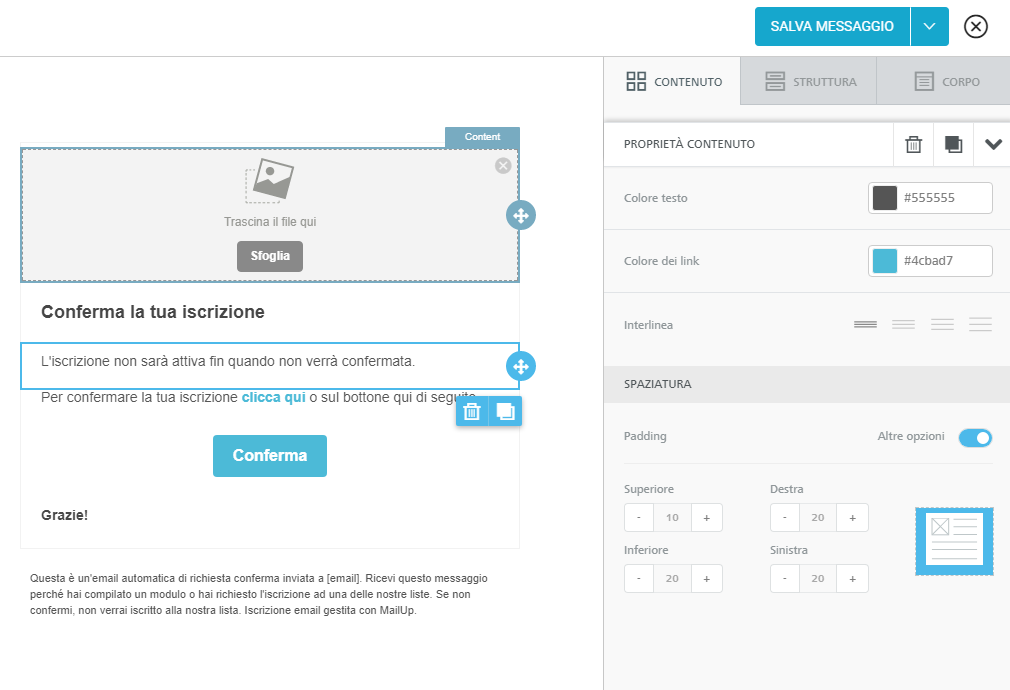
Task: Open the Colore dei link color swatch
Action: click(885, 261)
